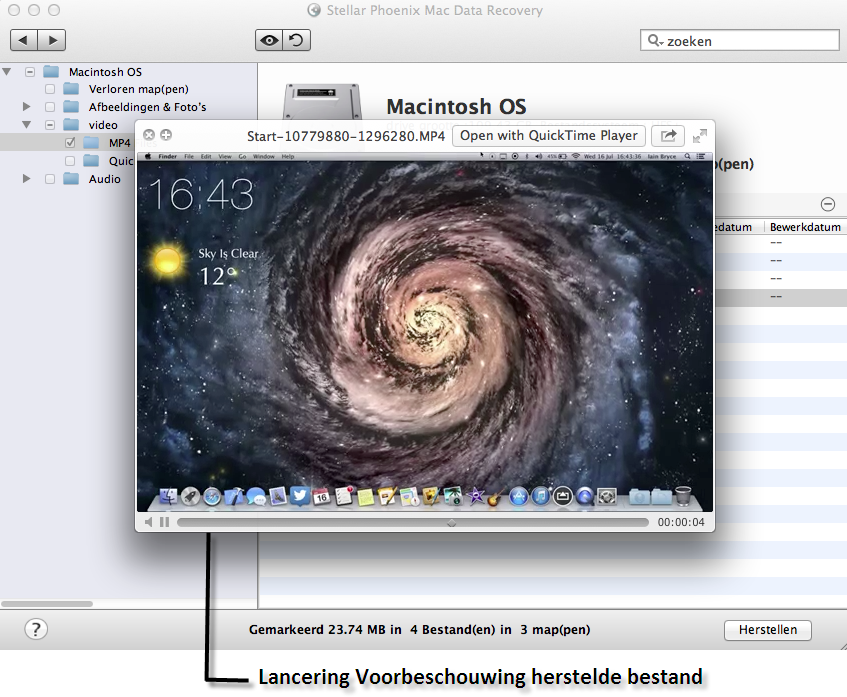The image size is (847, 697).
Task: Open the search magnifier options arrow
Action: pyautogui.click(x=655, y=41)
